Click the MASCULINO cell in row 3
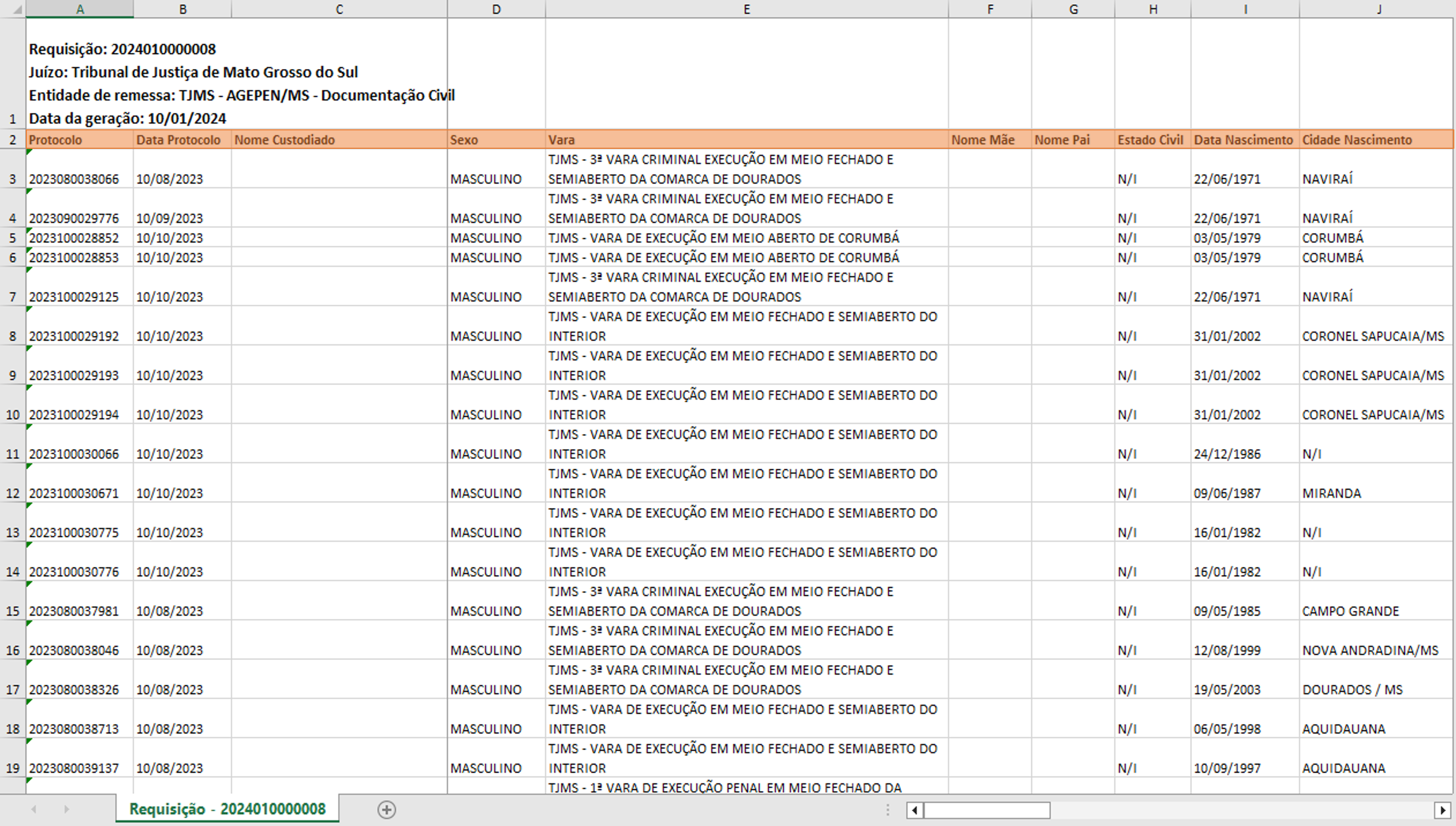 pos(496,169)
